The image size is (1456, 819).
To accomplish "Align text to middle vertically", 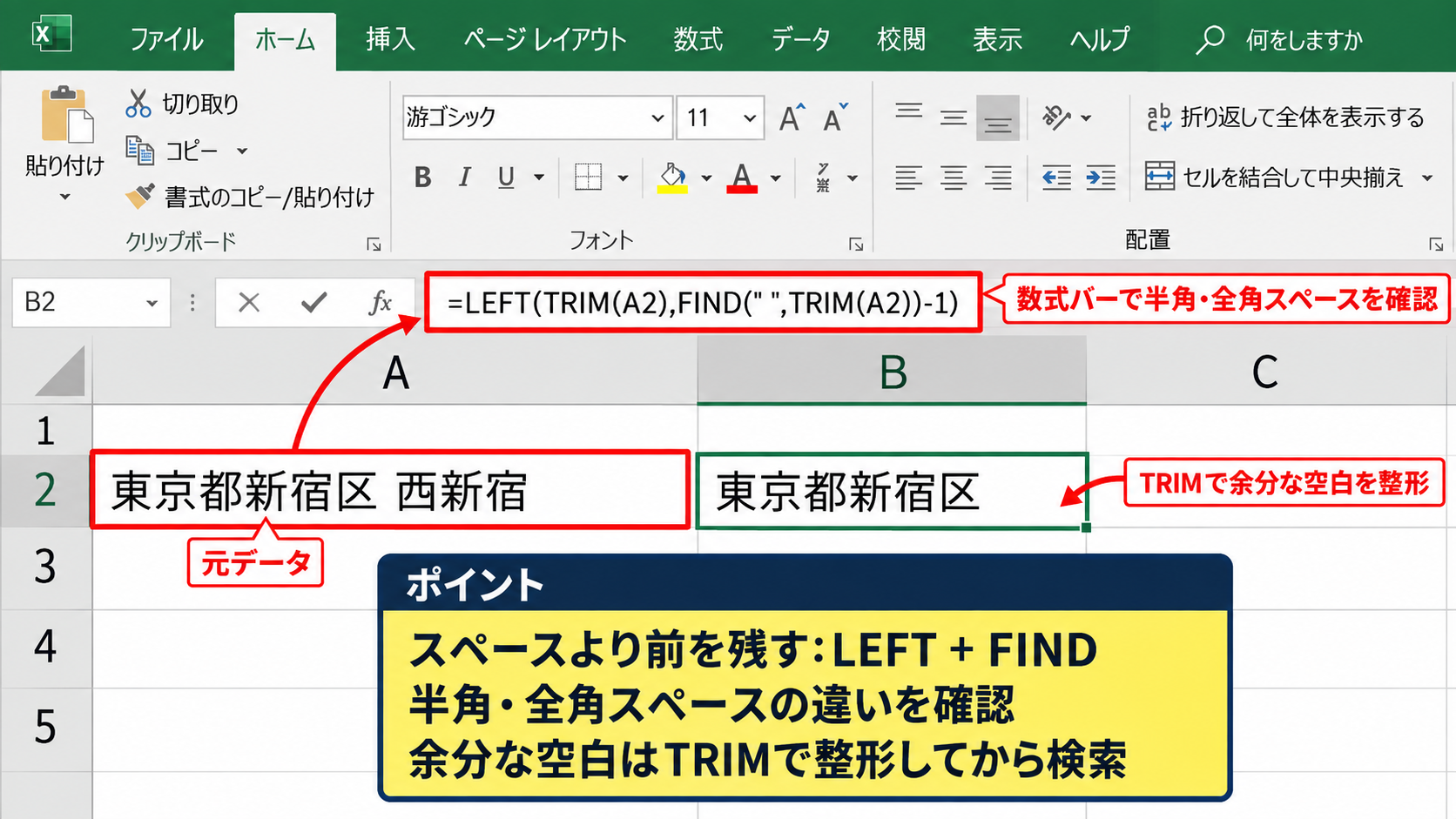I will click(954, 117).
